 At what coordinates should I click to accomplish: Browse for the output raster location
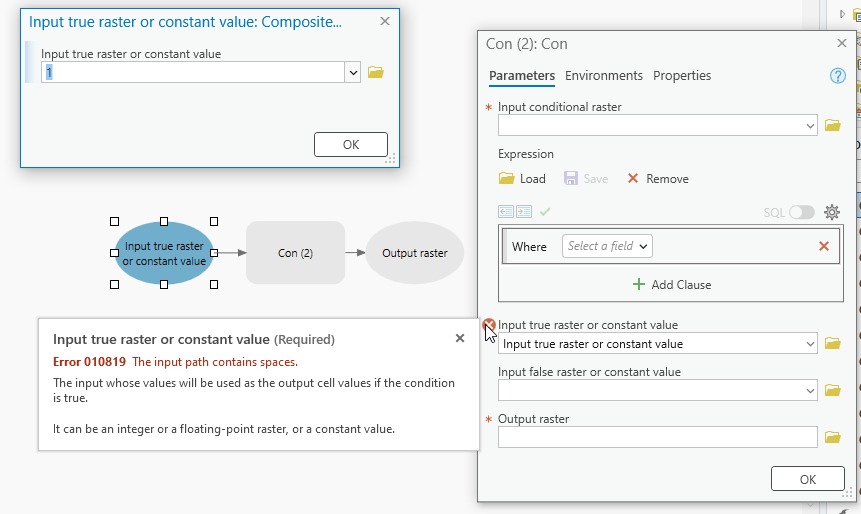[832, 437]
